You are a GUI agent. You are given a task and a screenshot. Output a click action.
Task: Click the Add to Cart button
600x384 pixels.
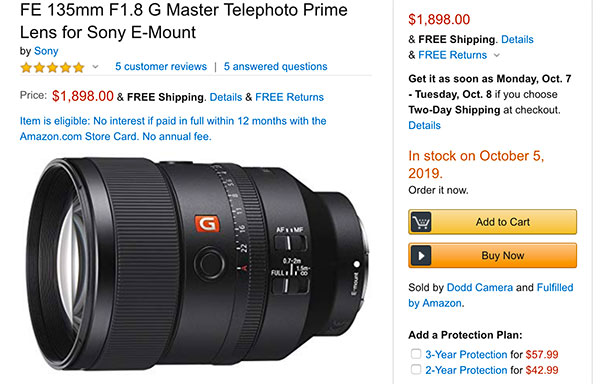point(492,222)
